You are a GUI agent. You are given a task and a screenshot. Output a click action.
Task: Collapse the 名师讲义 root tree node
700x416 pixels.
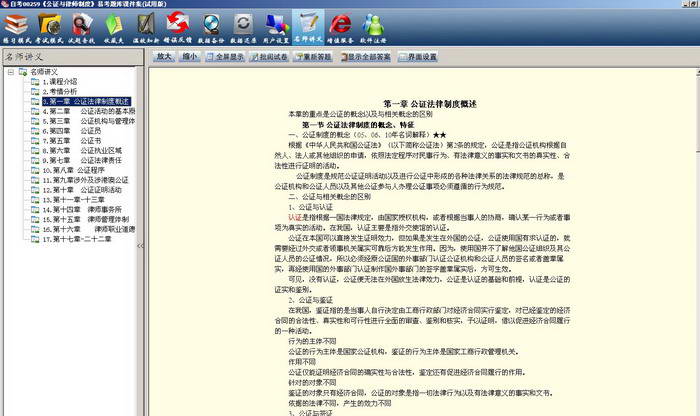pos(11,72)
